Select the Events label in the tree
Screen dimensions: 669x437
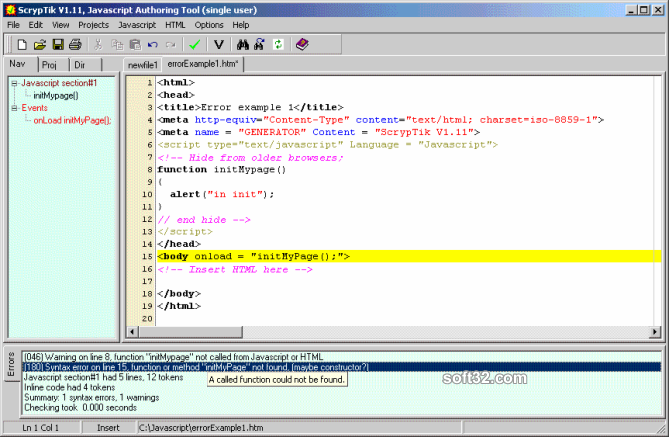(35, 108)
